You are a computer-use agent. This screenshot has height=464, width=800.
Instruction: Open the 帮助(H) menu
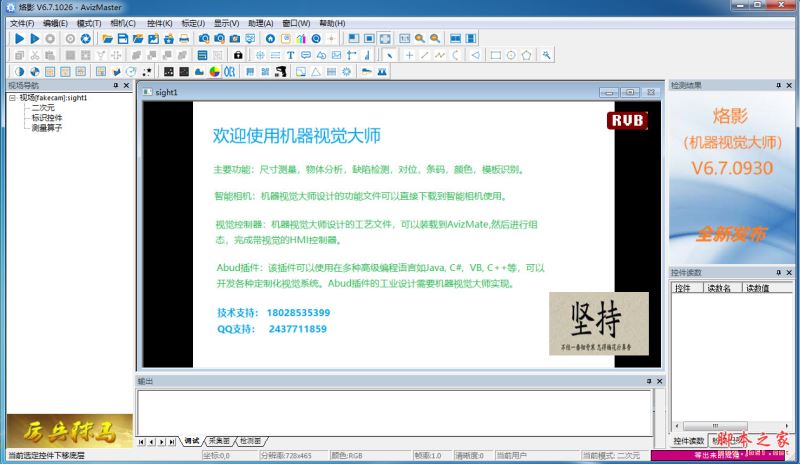[x=332, y=23]
